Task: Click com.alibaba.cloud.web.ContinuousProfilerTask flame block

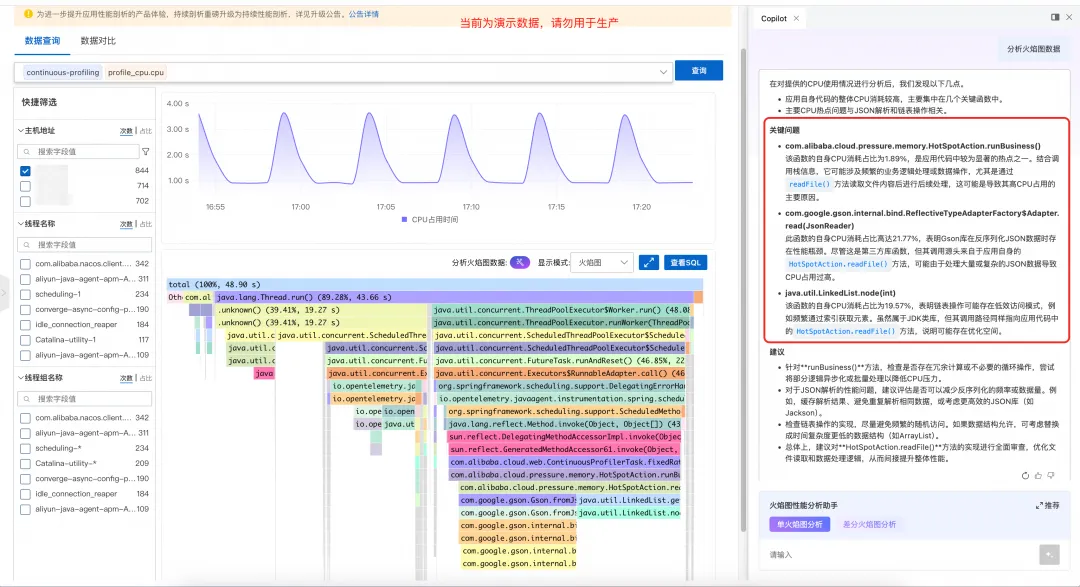Action: point(565,462)
